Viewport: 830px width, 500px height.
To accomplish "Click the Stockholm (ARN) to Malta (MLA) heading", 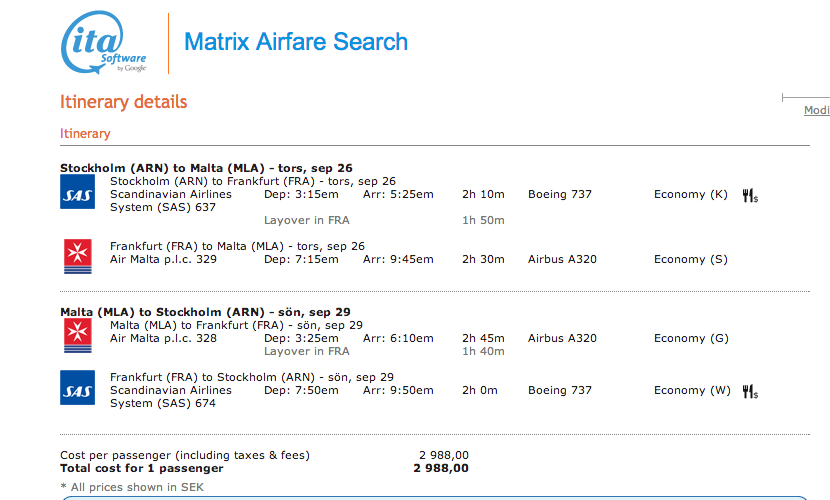I will click(206, 168).
